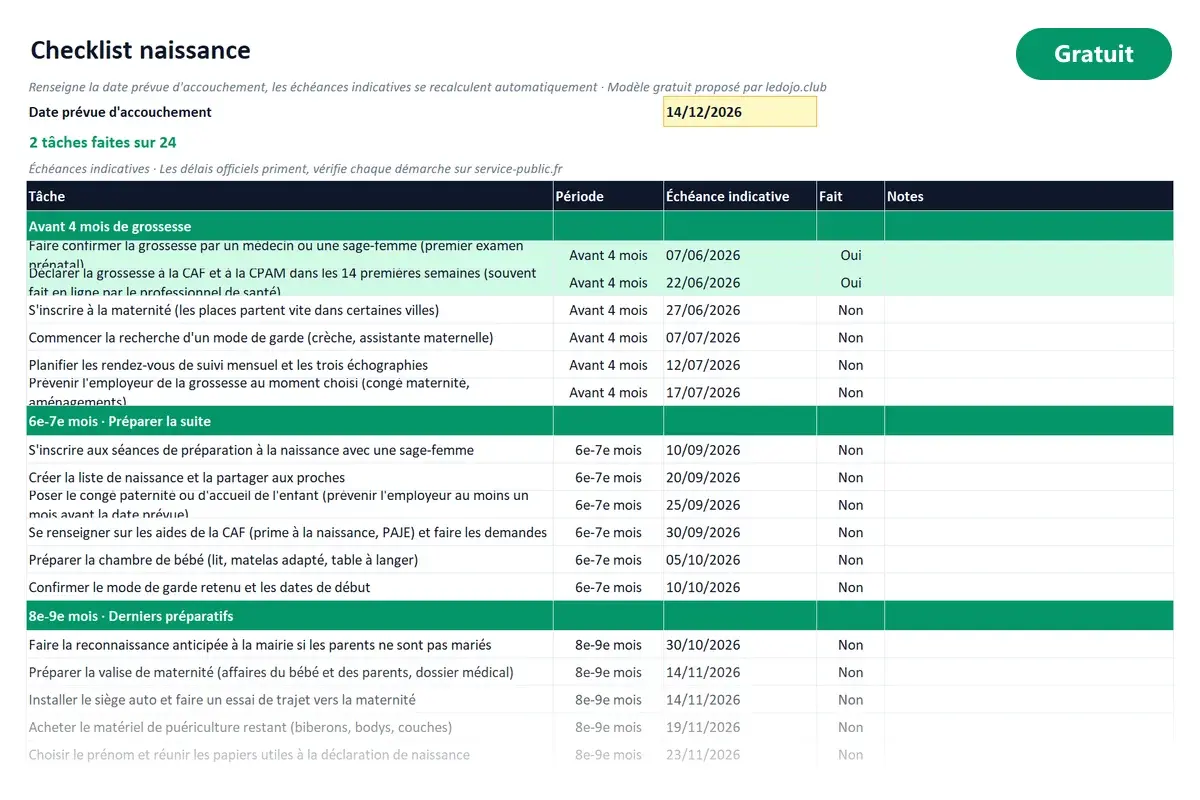The height and width of the screenshot is (800, 1200).
Task: Click the '8e-9e mois · Derniers préparatifs' section
Action: 600,616
